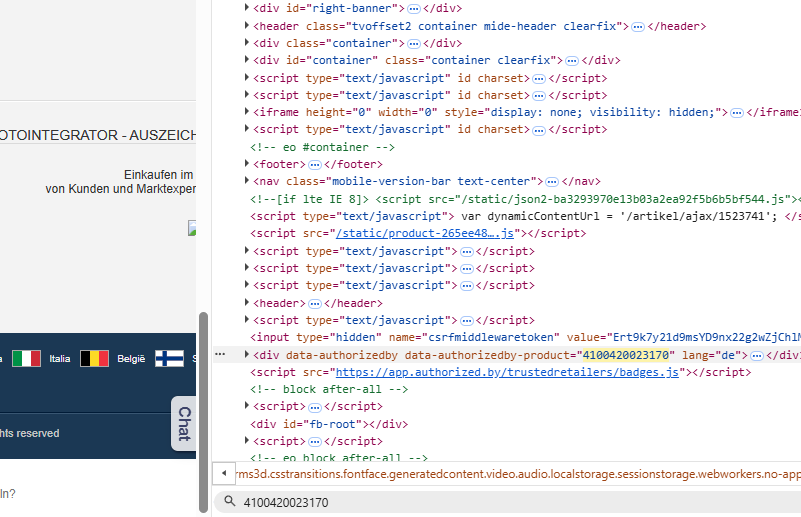Click the Italian flag icon
The image size is (801, 517).
pos(27,359)
